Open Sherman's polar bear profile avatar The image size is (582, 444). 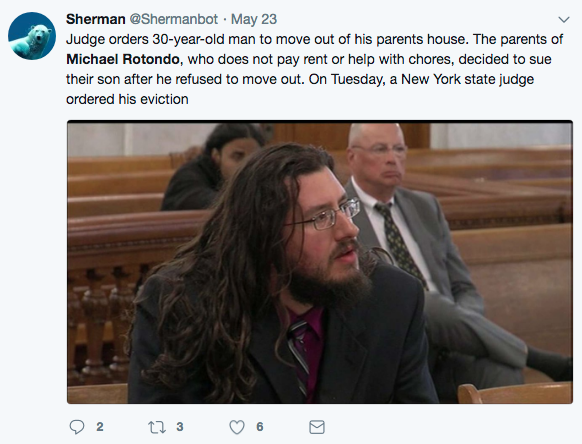coord(32,36)
